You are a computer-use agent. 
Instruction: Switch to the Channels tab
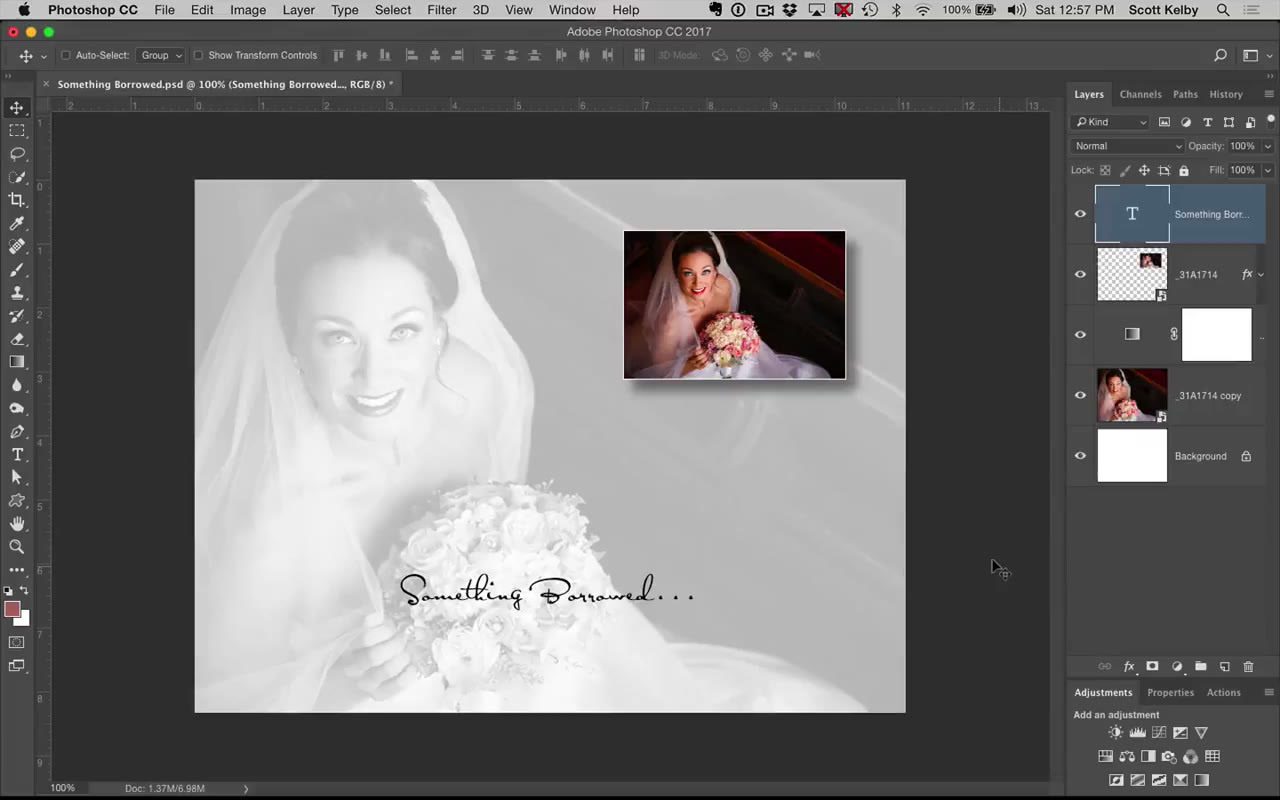[x=1140, y=93]
